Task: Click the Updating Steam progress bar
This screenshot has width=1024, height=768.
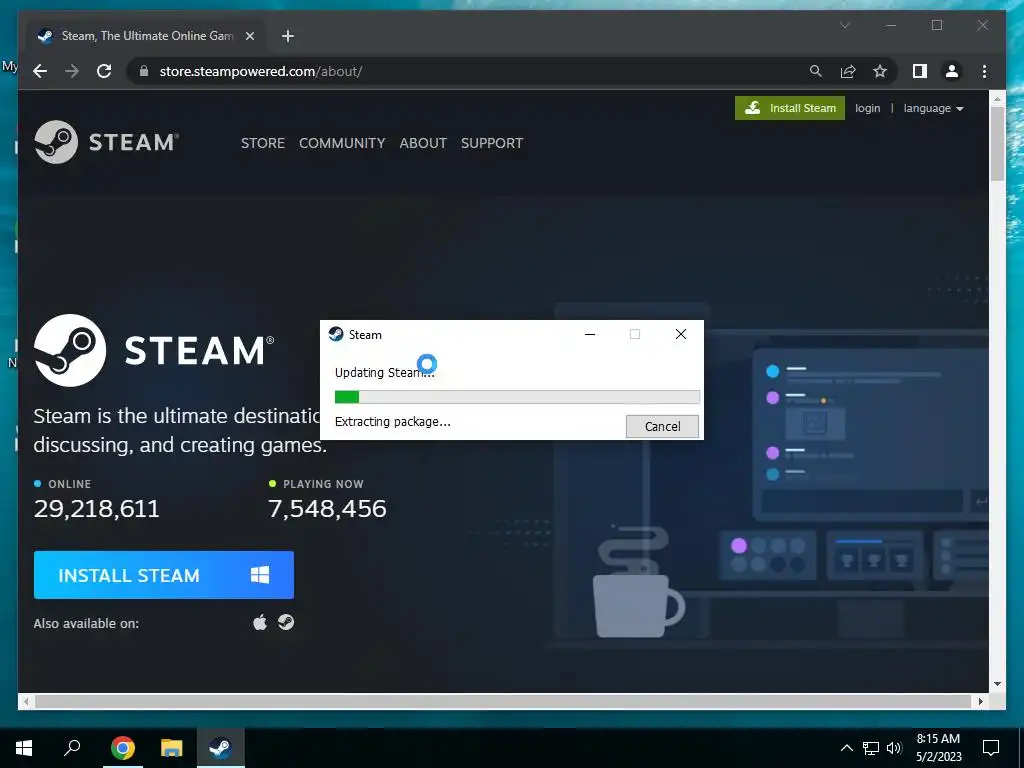Action: pyautogui.click(x=517, y=397)
